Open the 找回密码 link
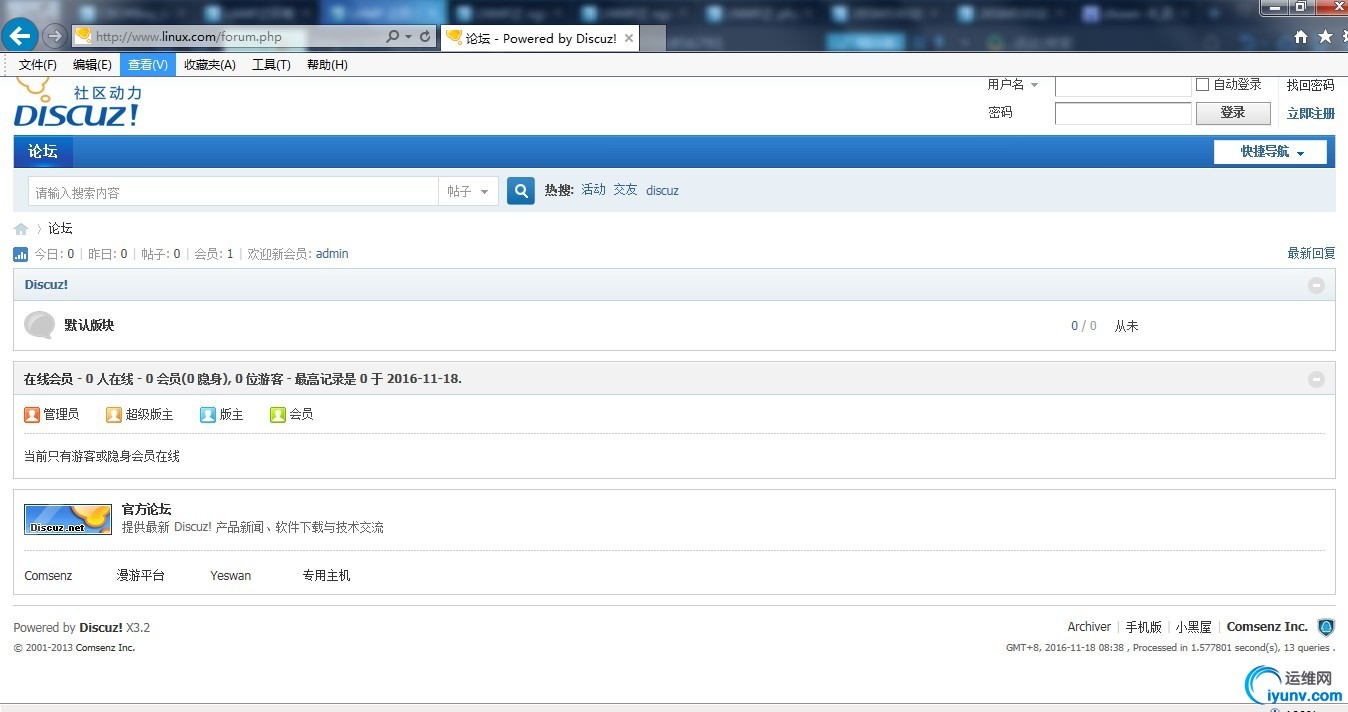Image resolution: width=1348 pixels, height=712 pixels. coord(1311,85)
